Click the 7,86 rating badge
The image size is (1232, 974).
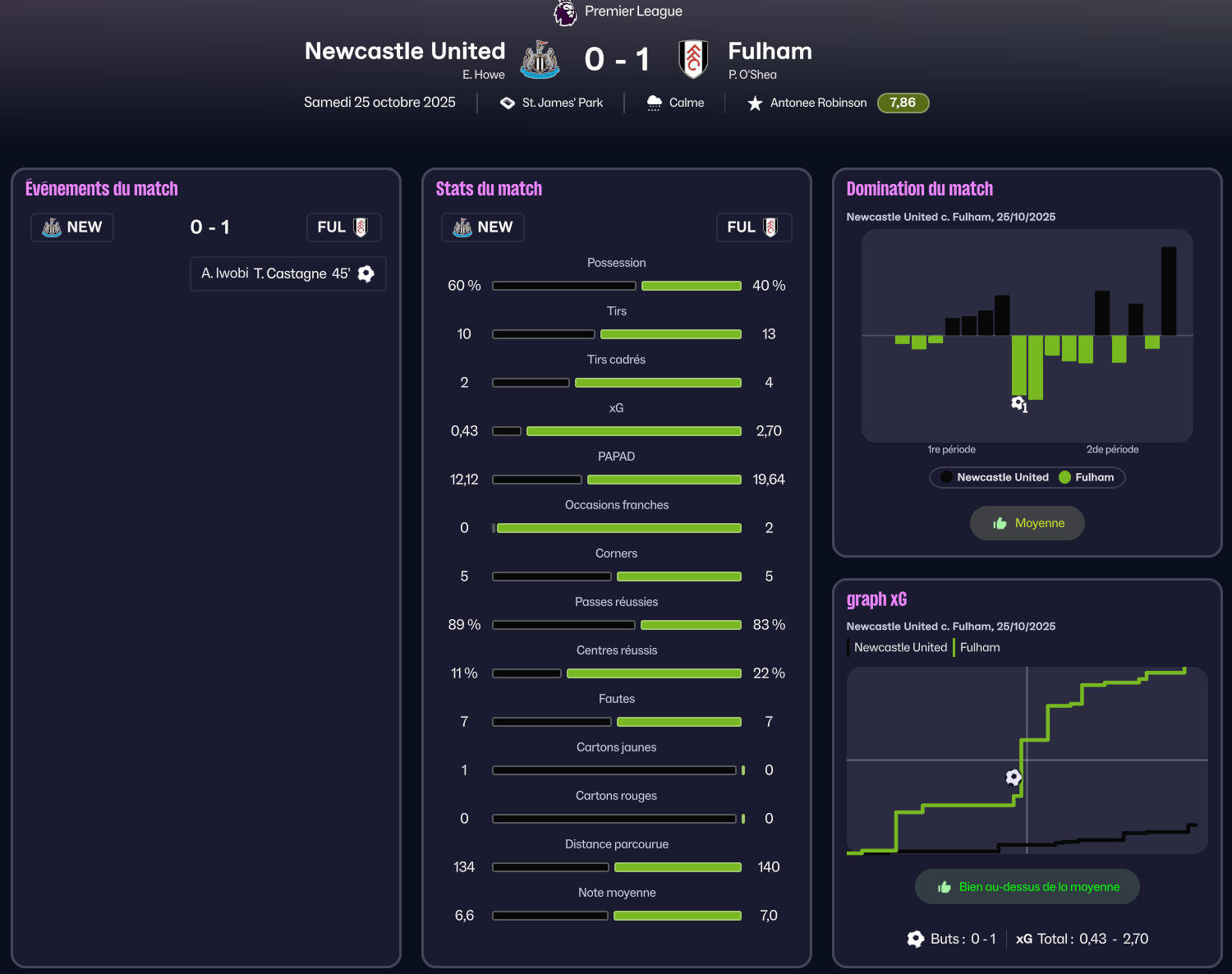tap(903, 103)
